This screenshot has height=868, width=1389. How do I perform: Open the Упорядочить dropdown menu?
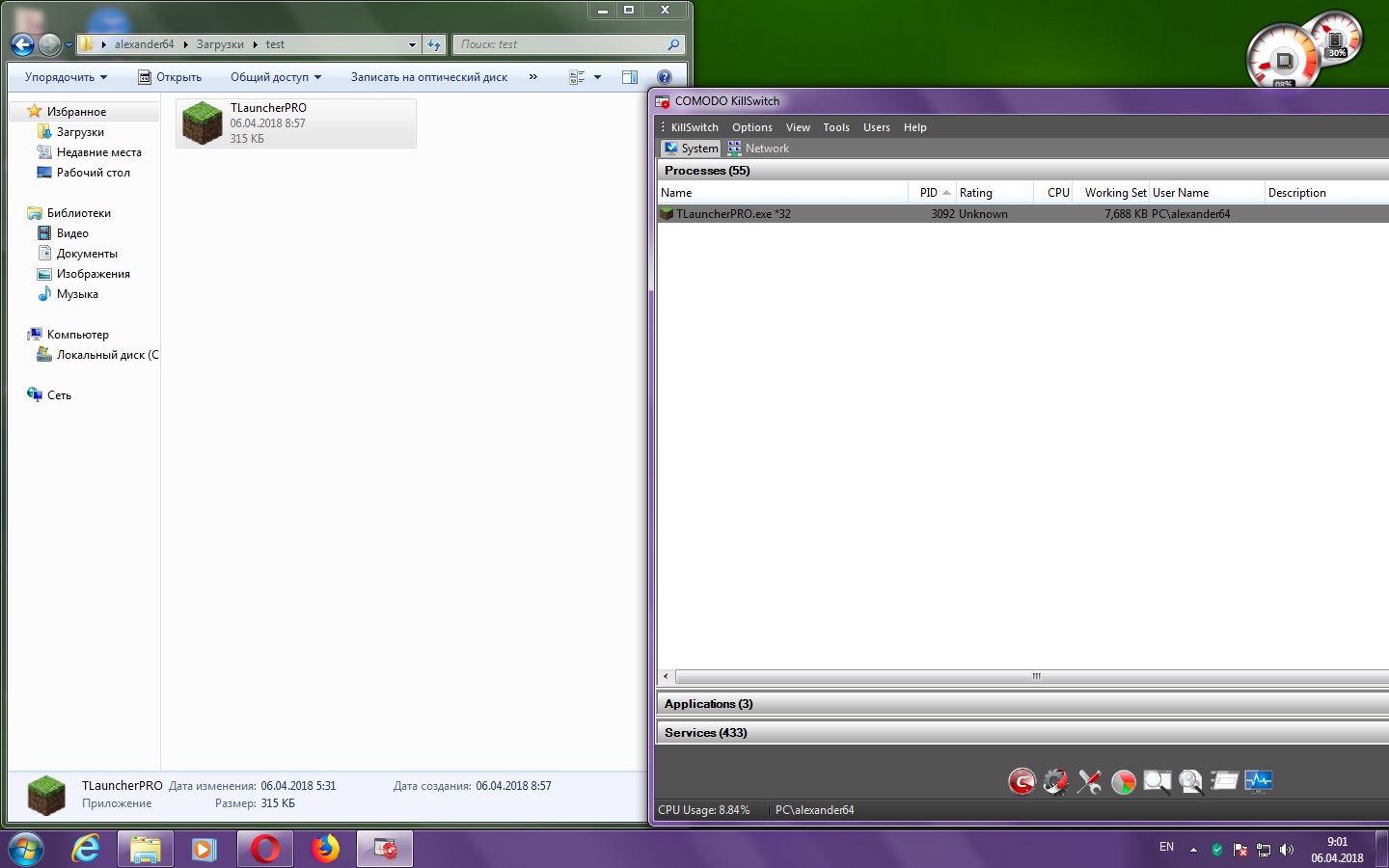click(66, 77)
